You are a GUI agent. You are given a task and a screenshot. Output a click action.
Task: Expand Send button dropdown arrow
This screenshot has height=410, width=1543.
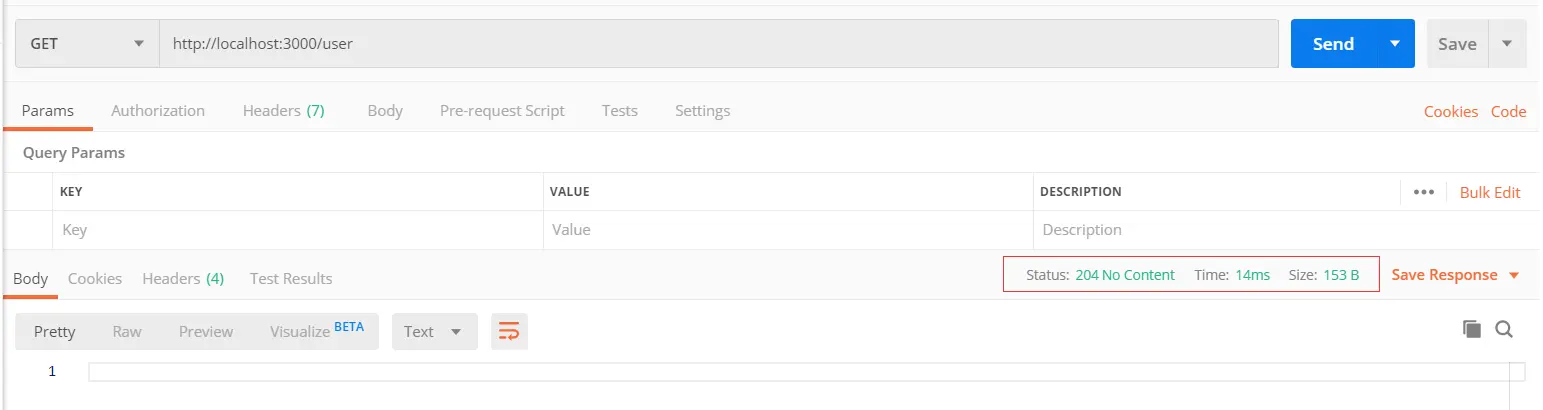pos(1395,44)
